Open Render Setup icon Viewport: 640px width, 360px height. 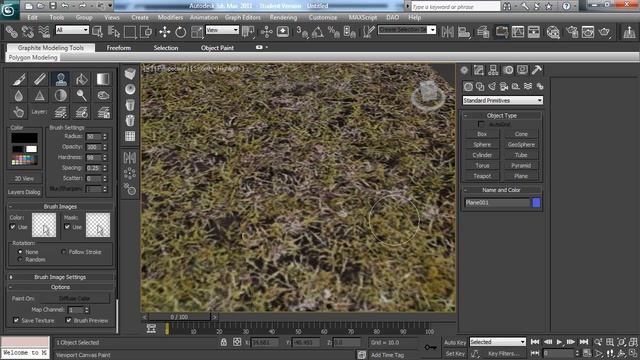572,32
